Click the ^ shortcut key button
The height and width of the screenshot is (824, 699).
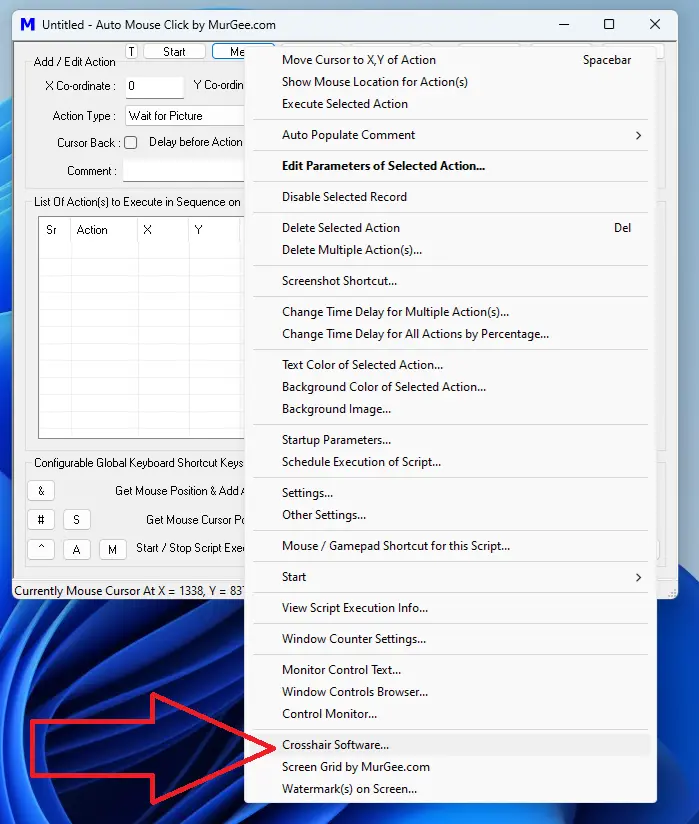[41, 550]
